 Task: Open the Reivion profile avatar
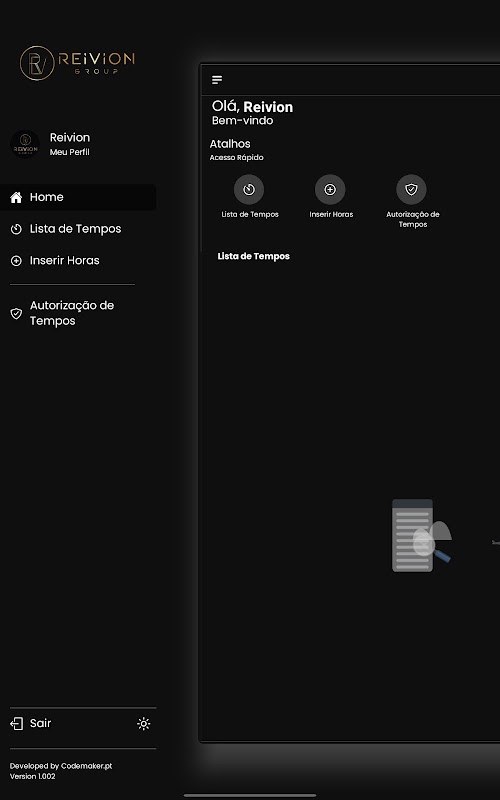click(x=25, y=144)
